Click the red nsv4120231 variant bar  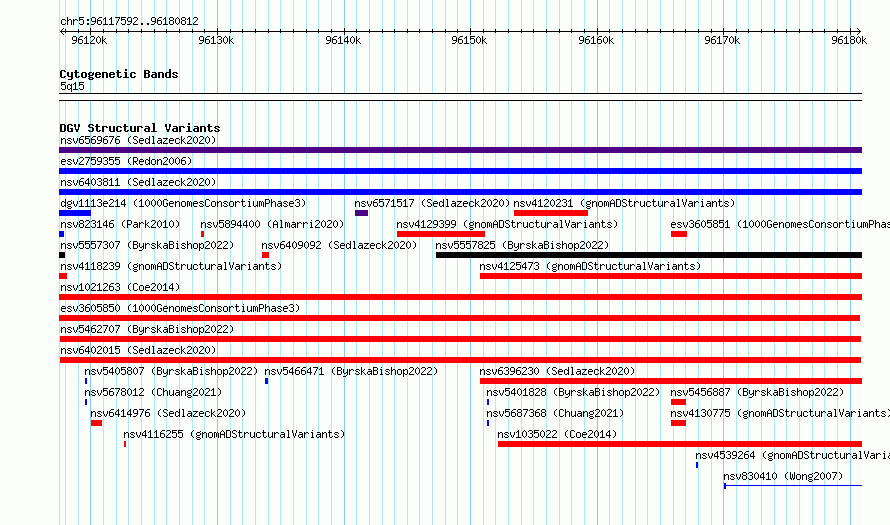(551, 213)
